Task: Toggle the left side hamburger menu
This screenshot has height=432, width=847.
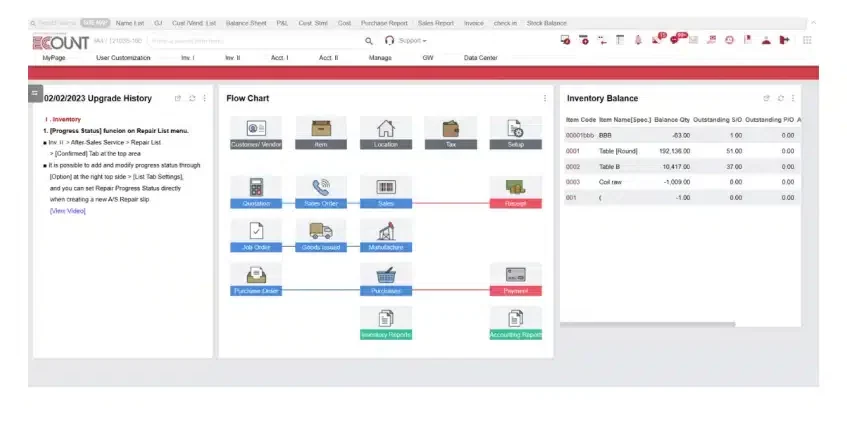Action: [x=35, y=93]
